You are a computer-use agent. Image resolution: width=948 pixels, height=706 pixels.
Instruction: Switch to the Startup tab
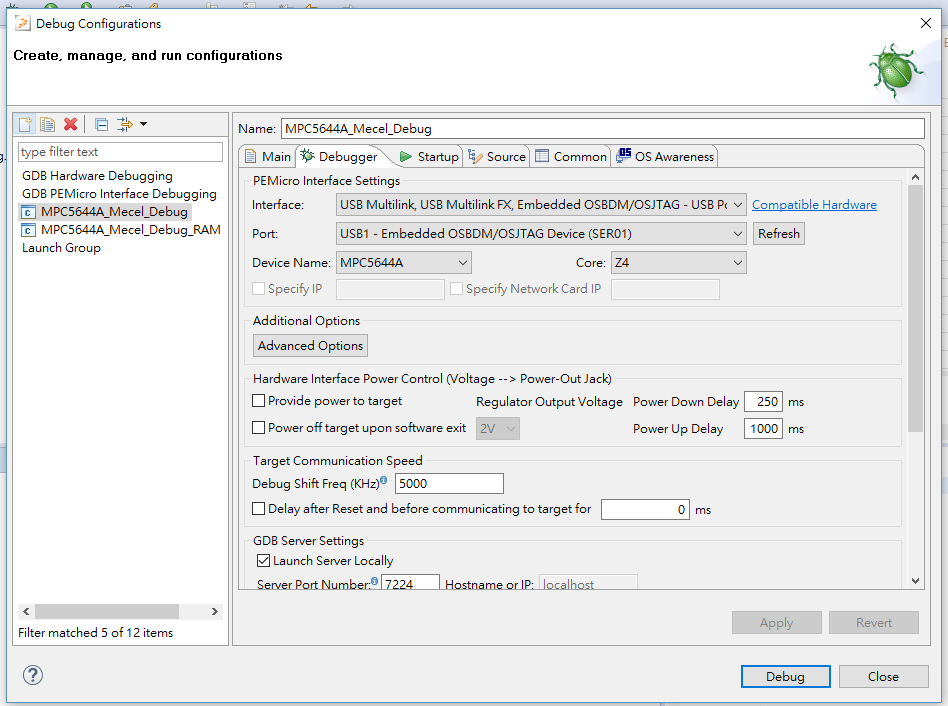tap(428, 157)
